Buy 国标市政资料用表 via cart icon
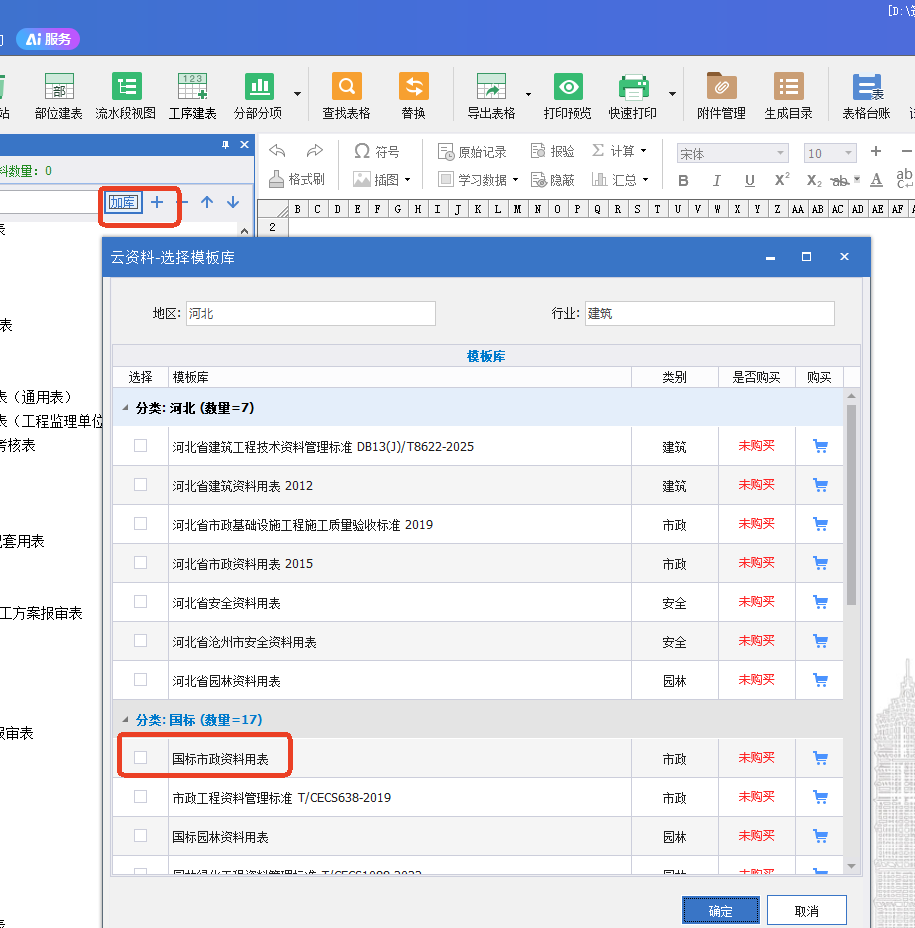 (x=820, y=758)
